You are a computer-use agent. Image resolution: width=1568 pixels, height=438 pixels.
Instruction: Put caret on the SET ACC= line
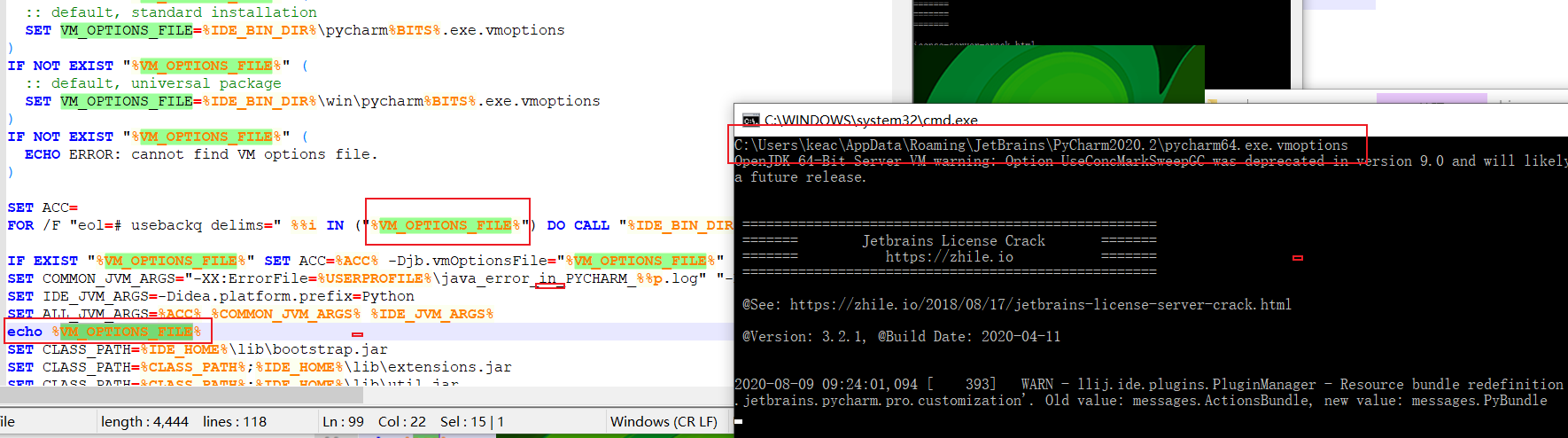point(43,207)
